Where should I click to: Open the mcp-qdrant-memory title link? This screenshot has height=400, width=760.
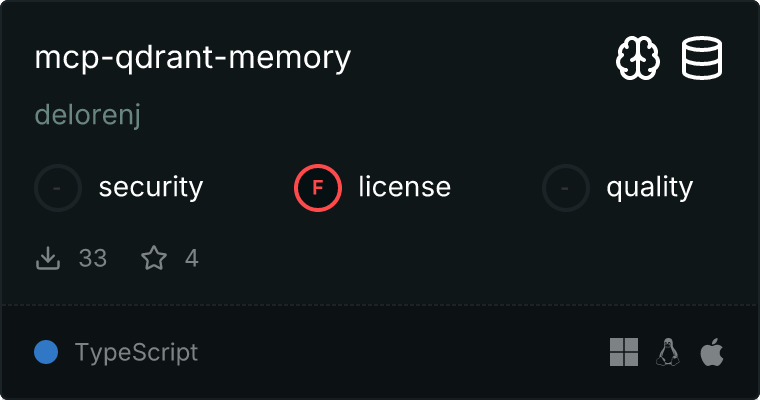click(193, 58)
